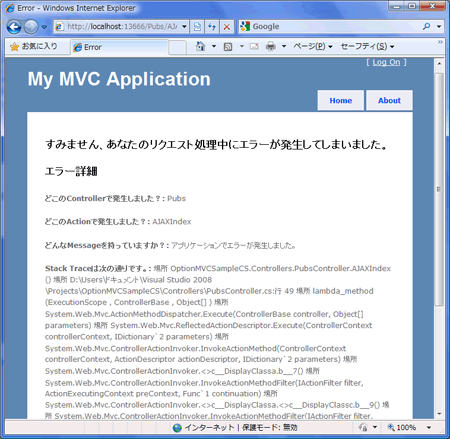Click the エラー詳細 heading
The image size is (450, 439).
point(71,172)
